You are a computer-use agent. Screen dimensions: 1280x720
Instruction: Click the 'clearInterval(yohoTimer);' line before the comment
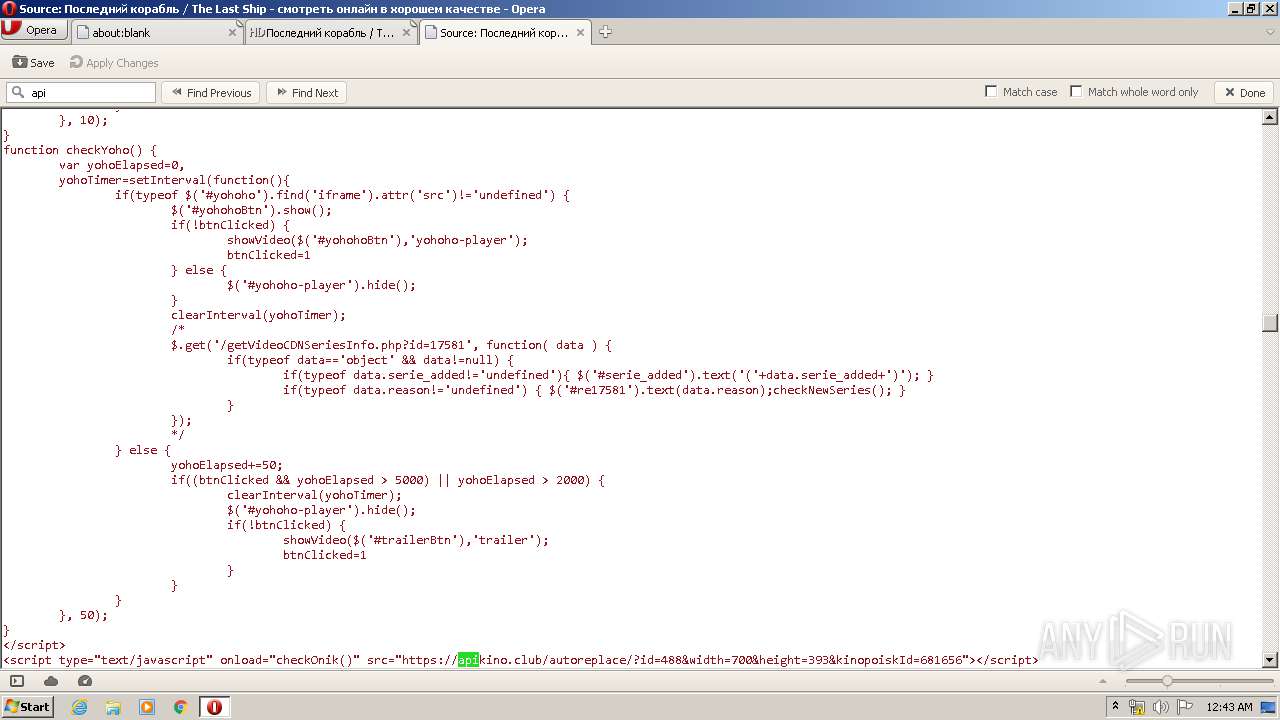pos(258,315)
